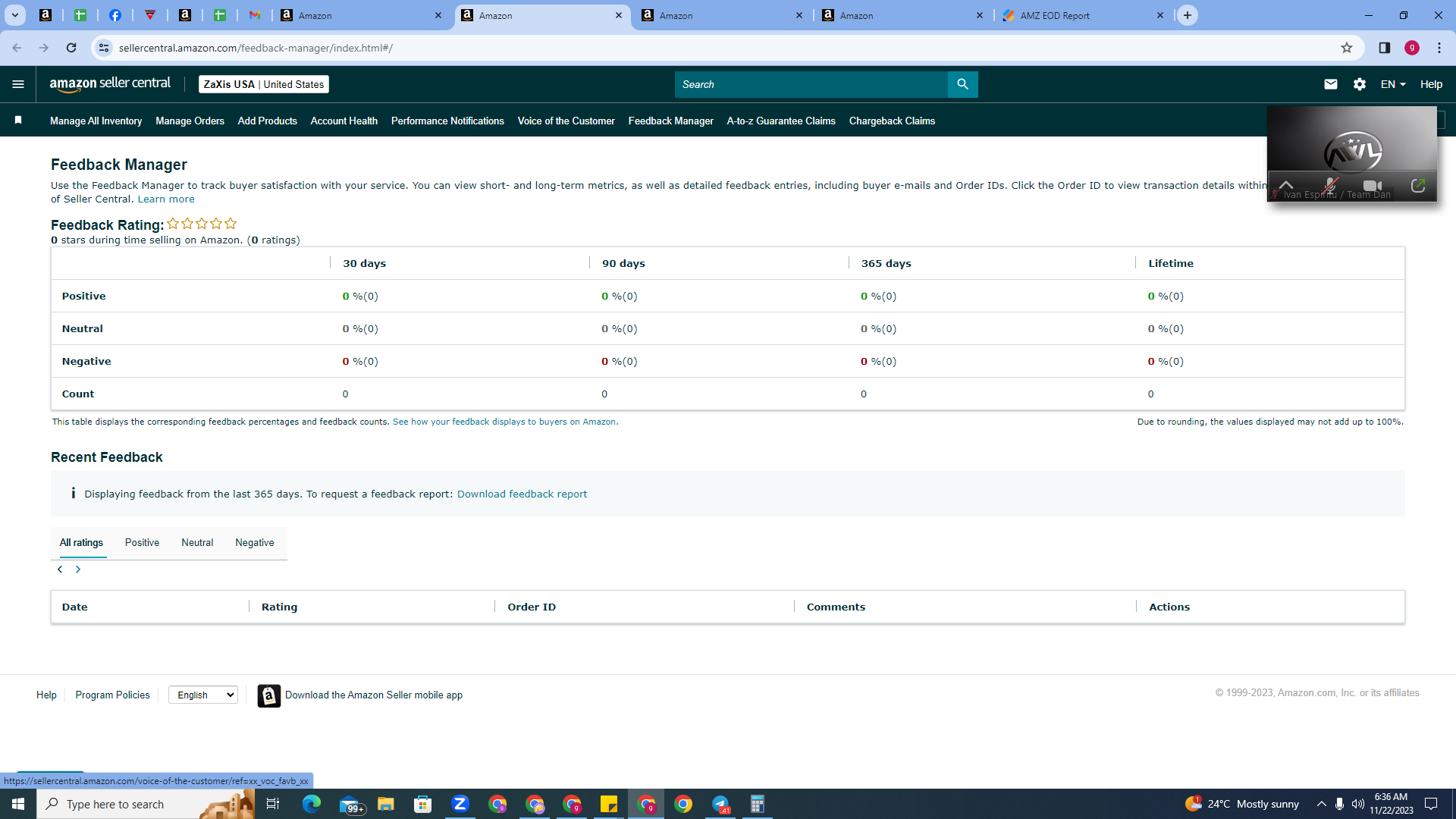Switch to the Facebook pinned tab
Image resolution: width=1456 pixels, height=819 pixels.
point(115,15)
